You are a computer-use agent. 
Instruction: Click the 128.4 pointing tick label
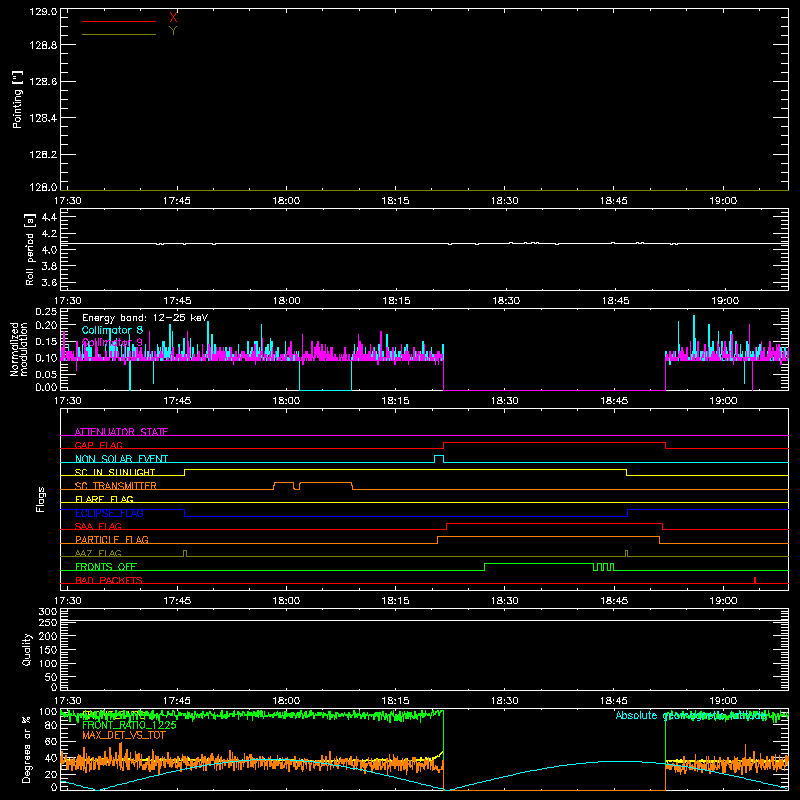click(x=43, y=118)
